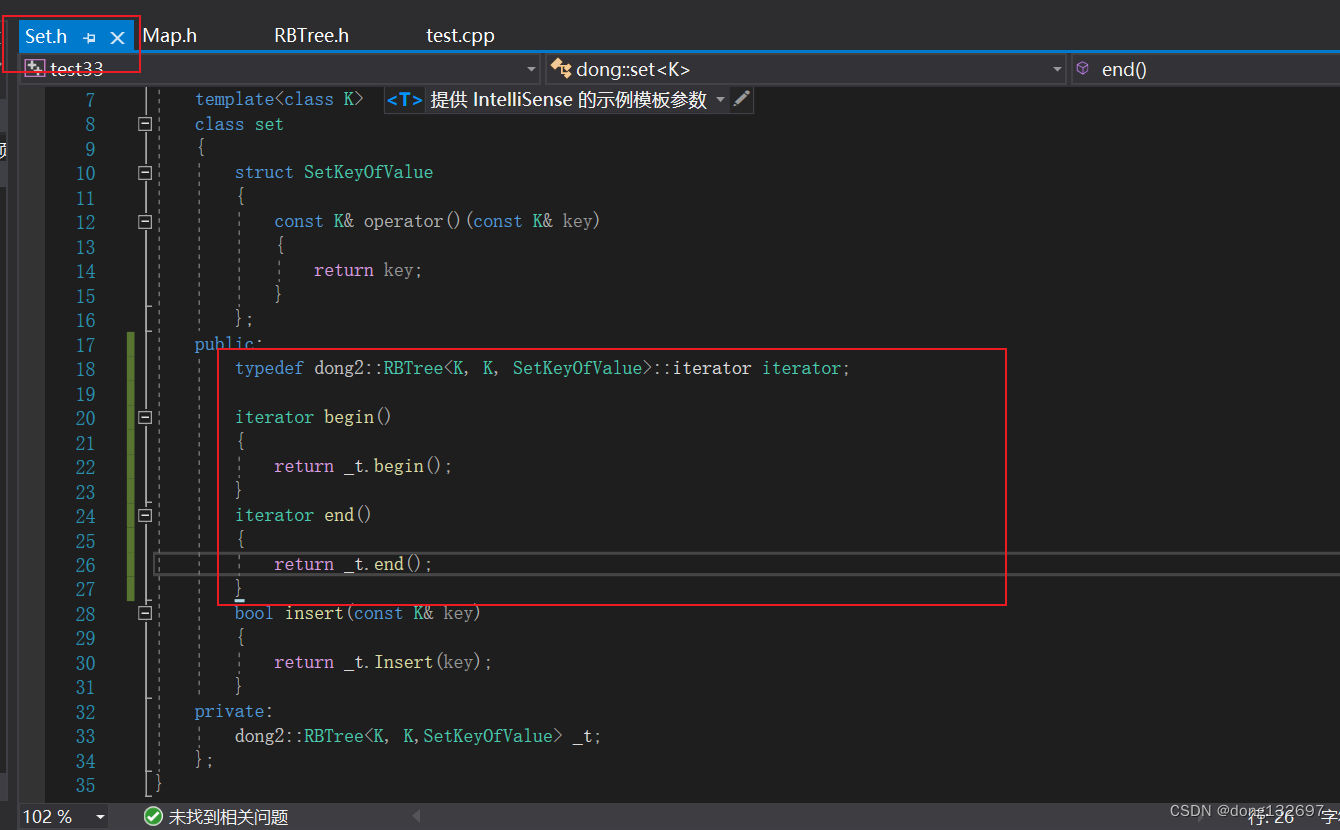Click 'private:' keyword on line 32
This screenshot has height=830, width=1340.
click(234, 711)
